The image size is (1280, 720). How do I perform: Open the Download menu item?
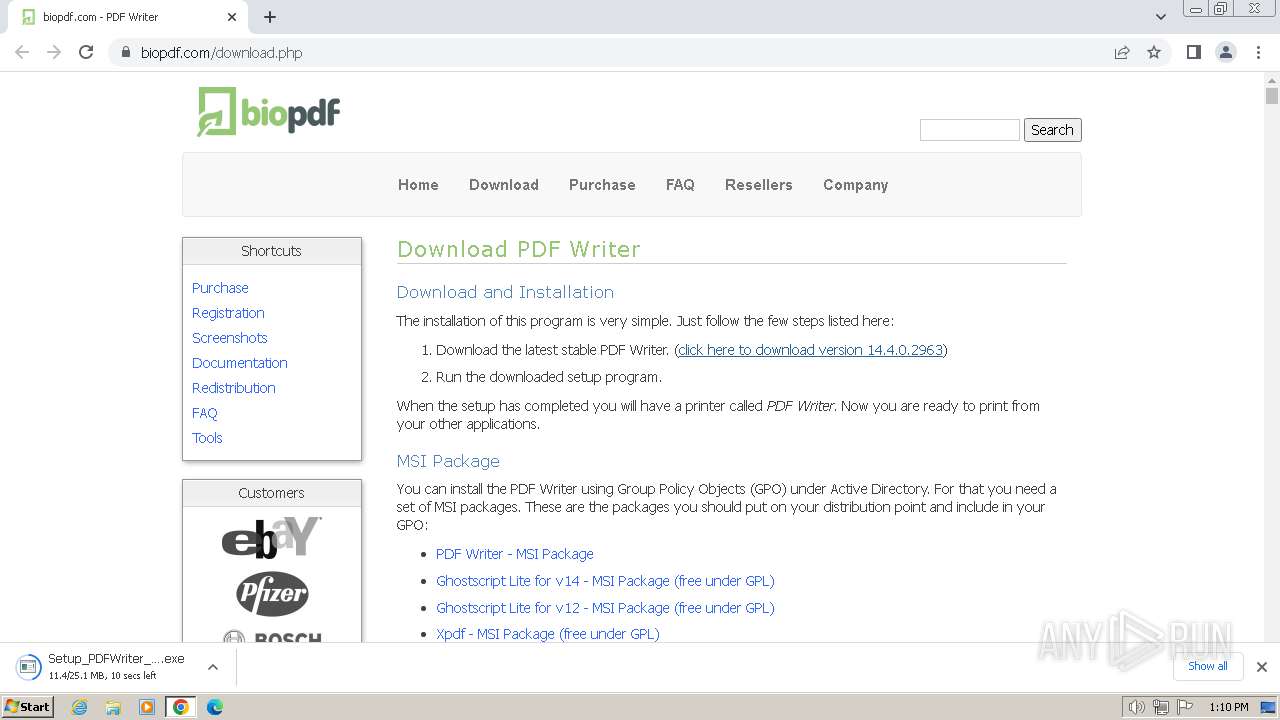[x=504, y=185]
